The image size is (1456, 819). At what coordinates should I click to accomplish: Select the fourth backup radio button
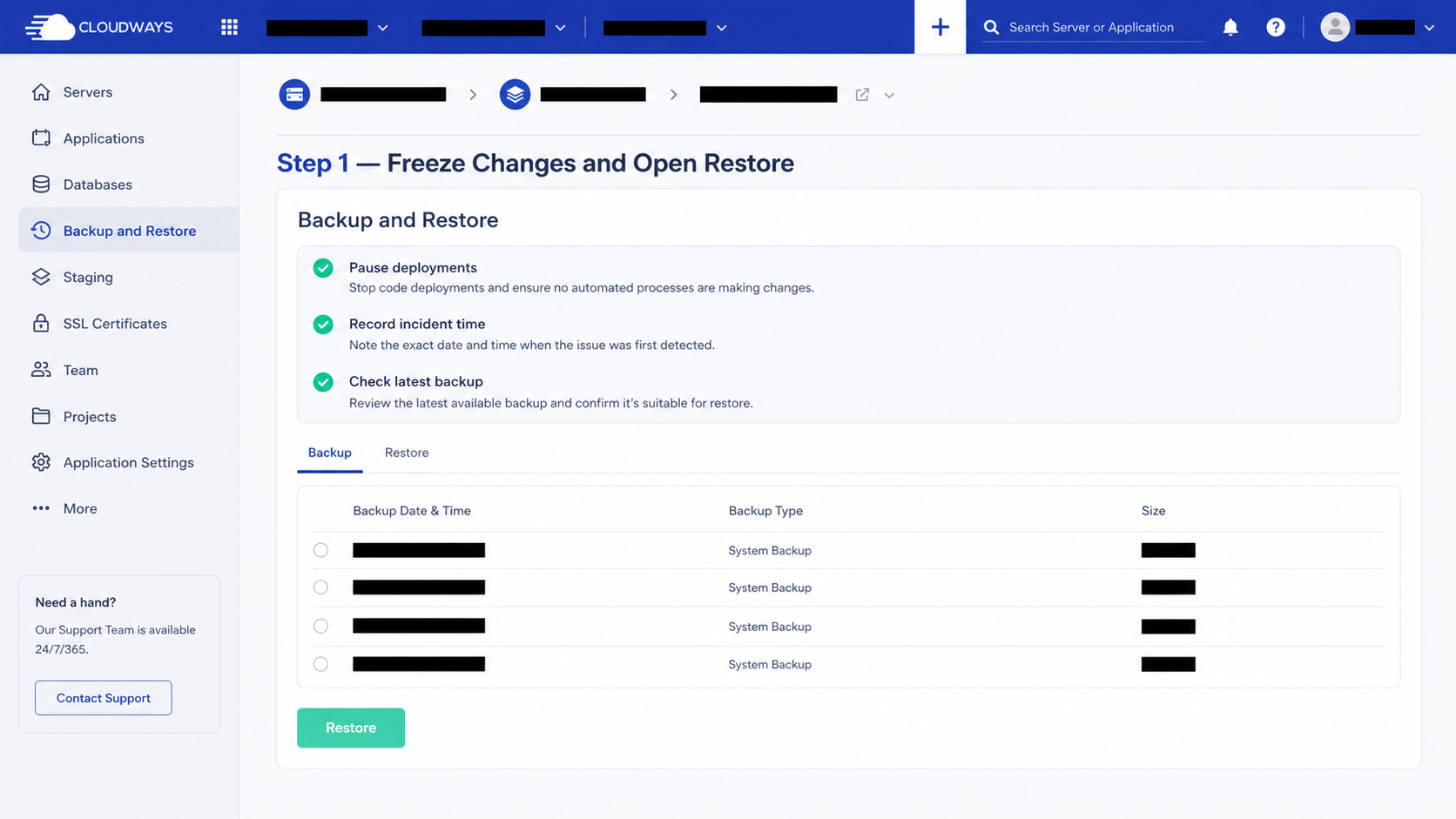coord(320,664)
